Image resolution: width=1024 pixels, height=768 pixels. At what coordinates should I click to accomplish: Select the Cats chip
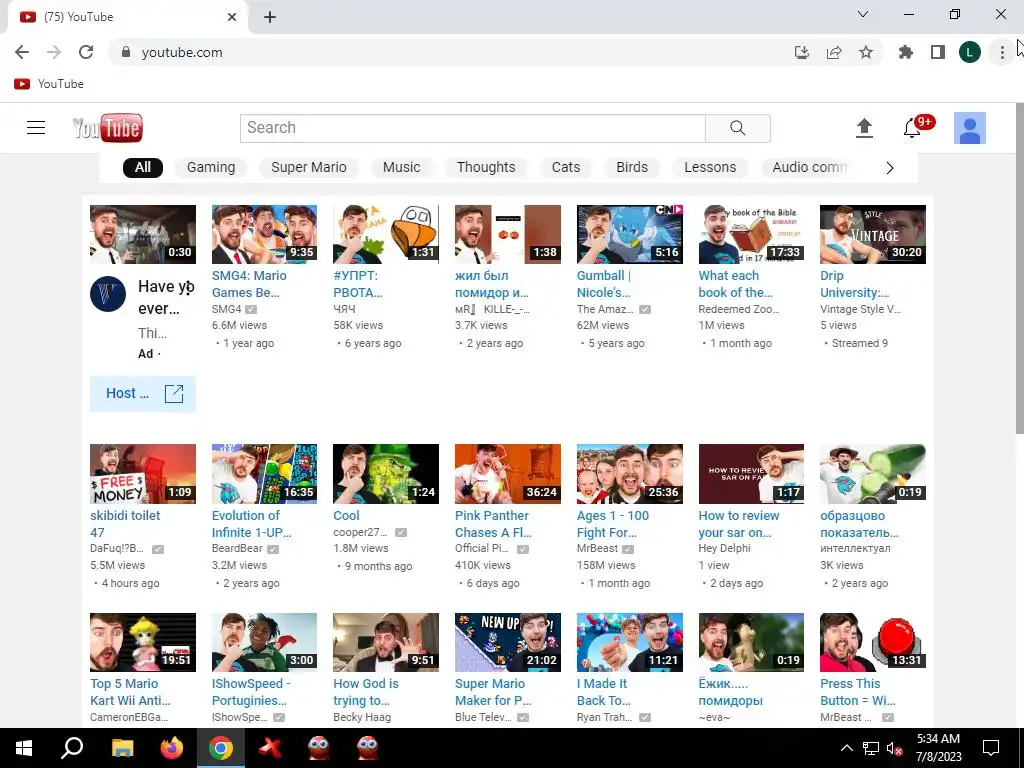coord(566,167)
